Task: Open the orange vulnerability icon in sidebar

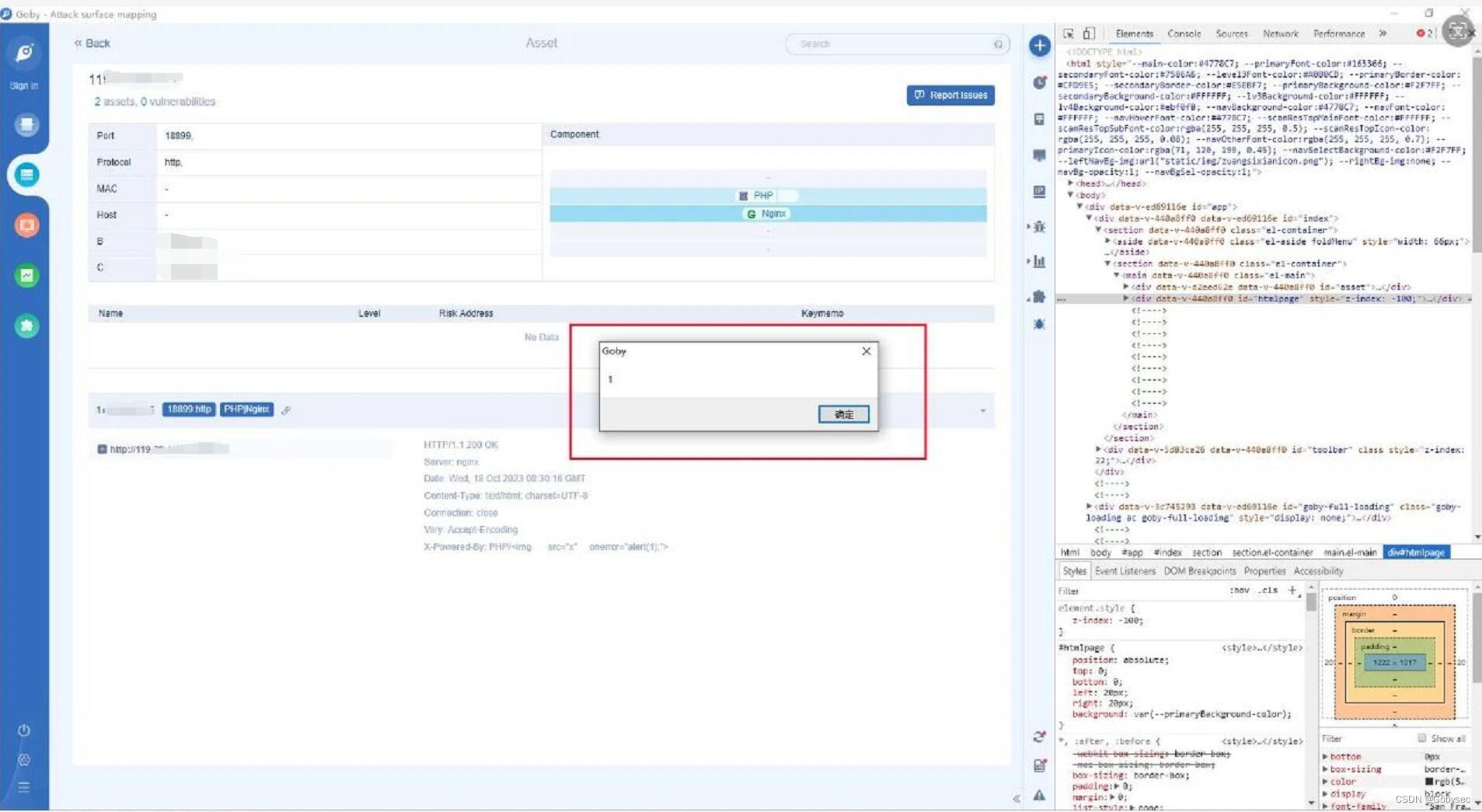Action: pos(26,225)
